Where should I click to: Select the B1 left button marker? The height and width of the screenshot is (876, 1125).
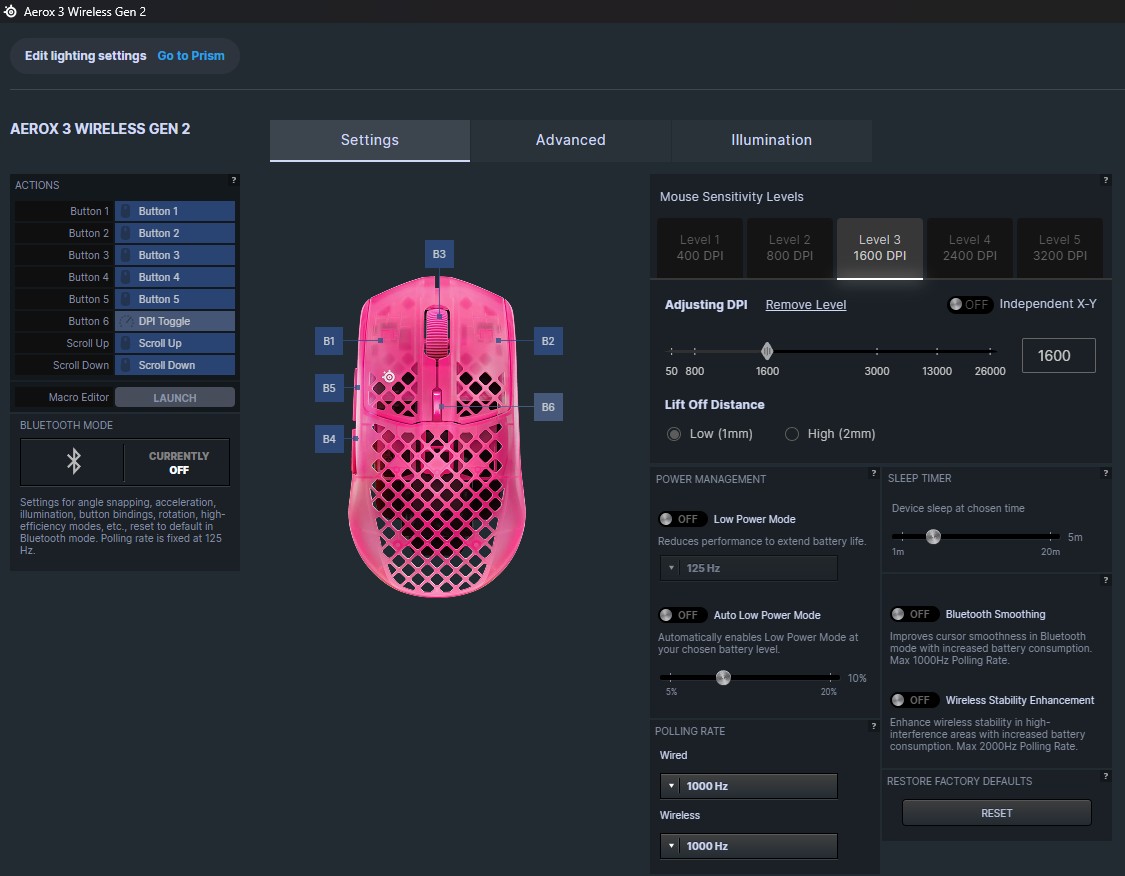click(x=329, y=341)
